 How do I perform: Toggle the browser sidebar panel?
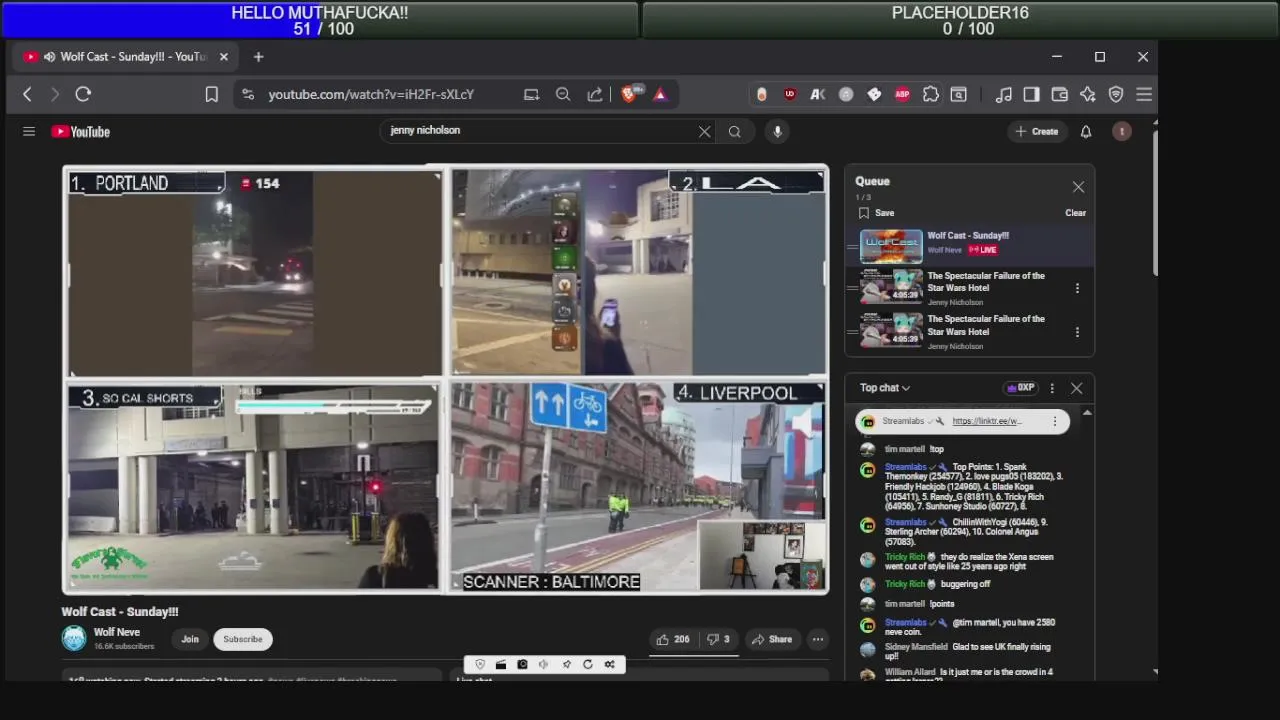[1031, 94]
